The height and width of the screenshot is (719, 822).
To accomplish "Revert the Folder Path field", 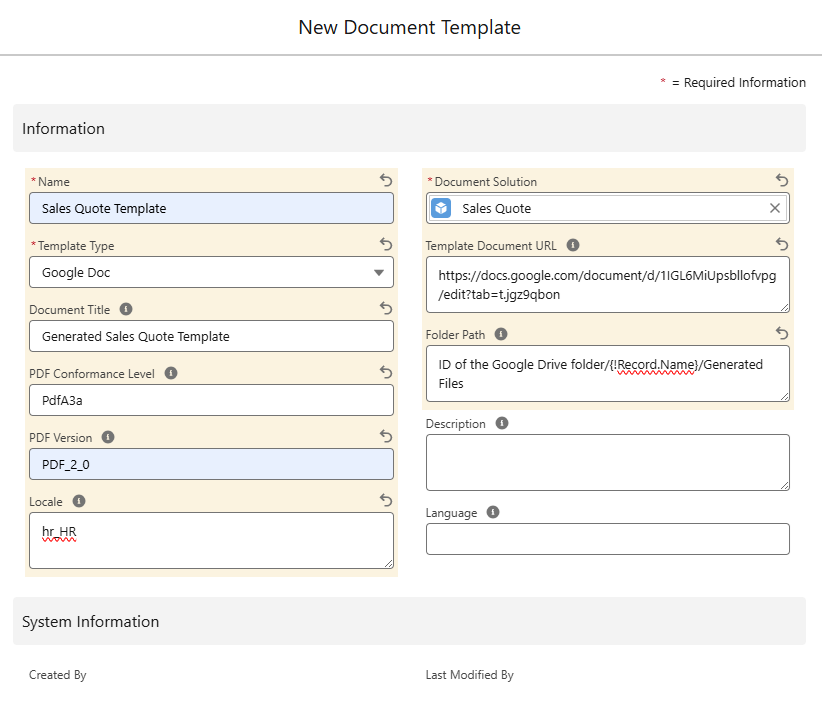I will (782, 333).
